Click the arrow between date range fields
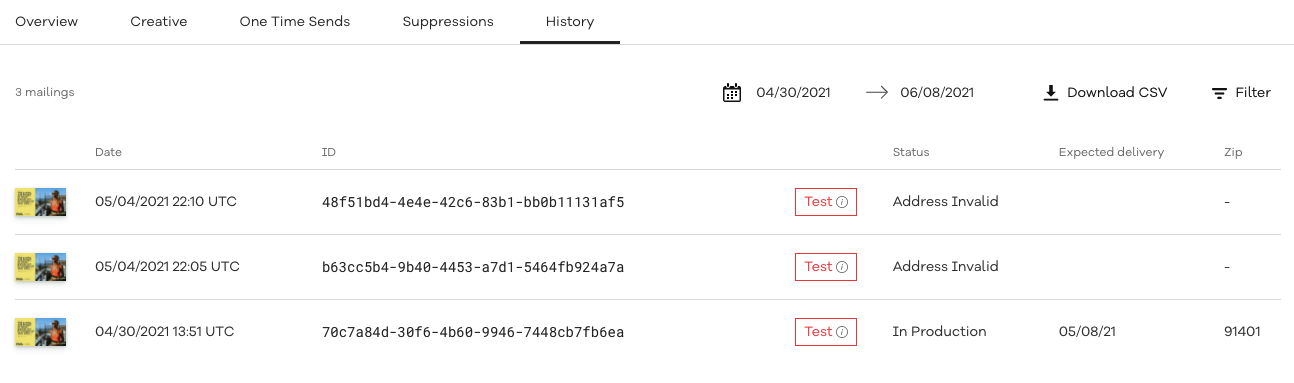 tap(877, 92)
